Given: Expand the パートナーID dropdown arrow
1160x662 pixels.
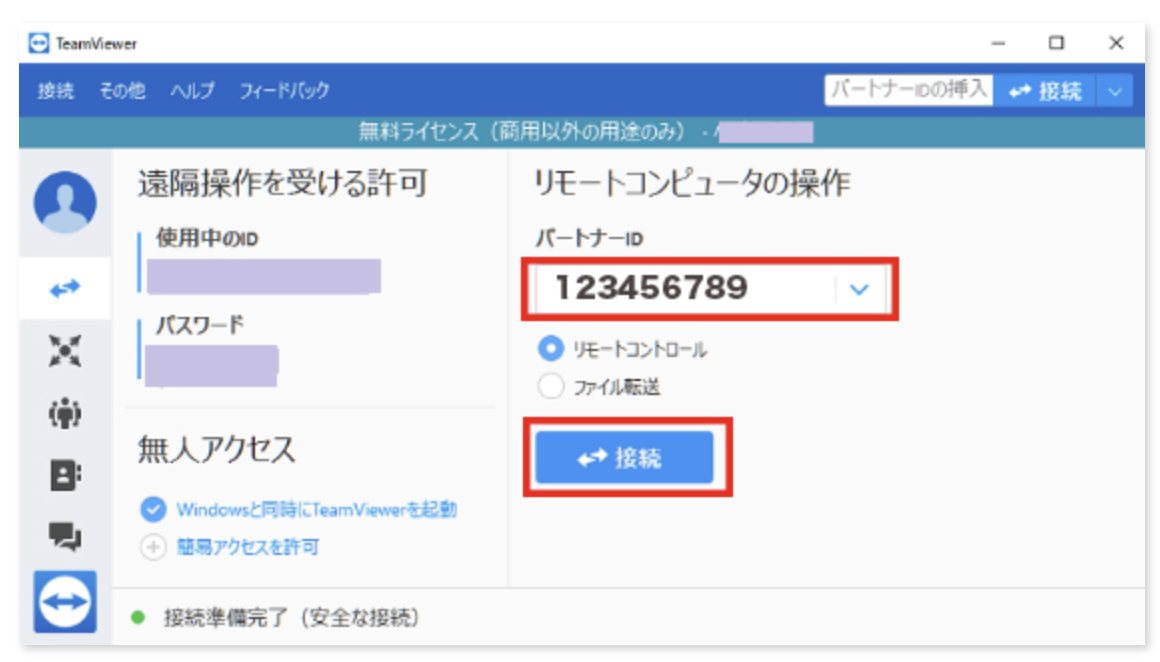Looking at the screenshot, I should 859,289.
